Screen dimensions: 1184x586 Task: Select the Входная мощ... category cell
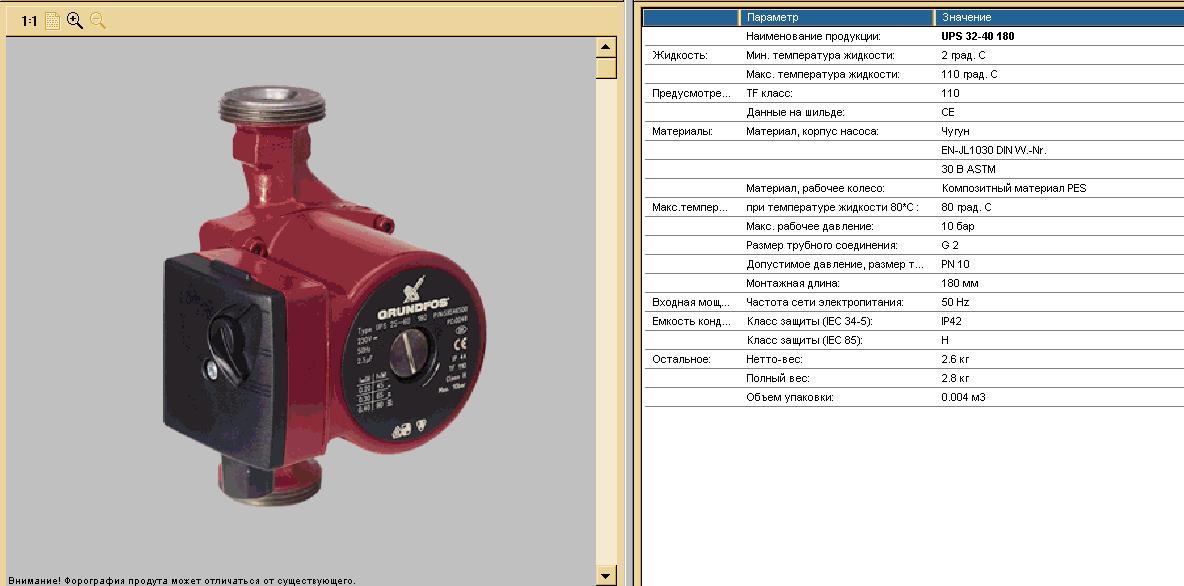coord(690,302)
